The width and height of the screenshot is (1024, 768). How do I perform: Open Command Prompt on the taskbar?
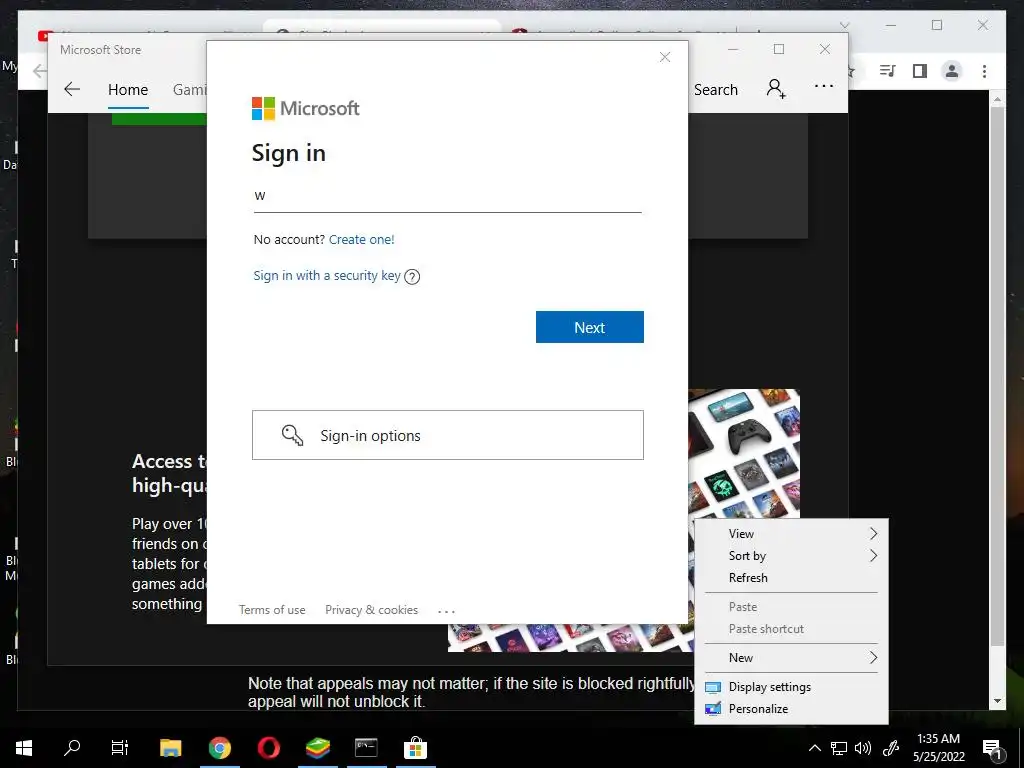[x=366, y=748]
